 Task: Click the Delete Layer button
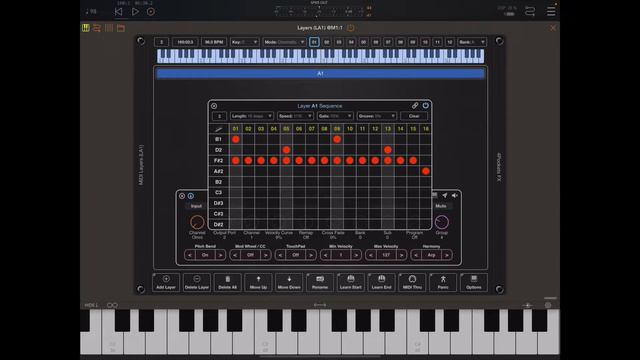coord(197,282)
